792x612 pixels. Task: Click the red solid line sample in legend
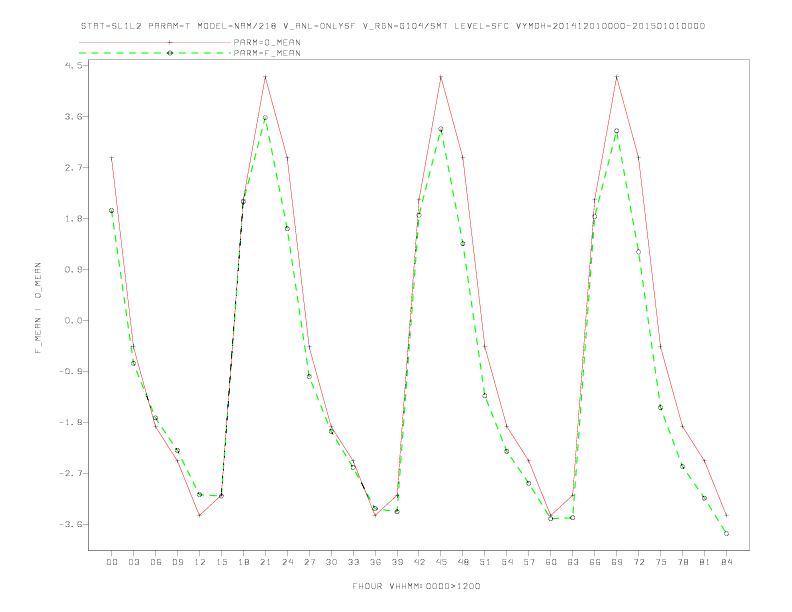coord(155,42)
